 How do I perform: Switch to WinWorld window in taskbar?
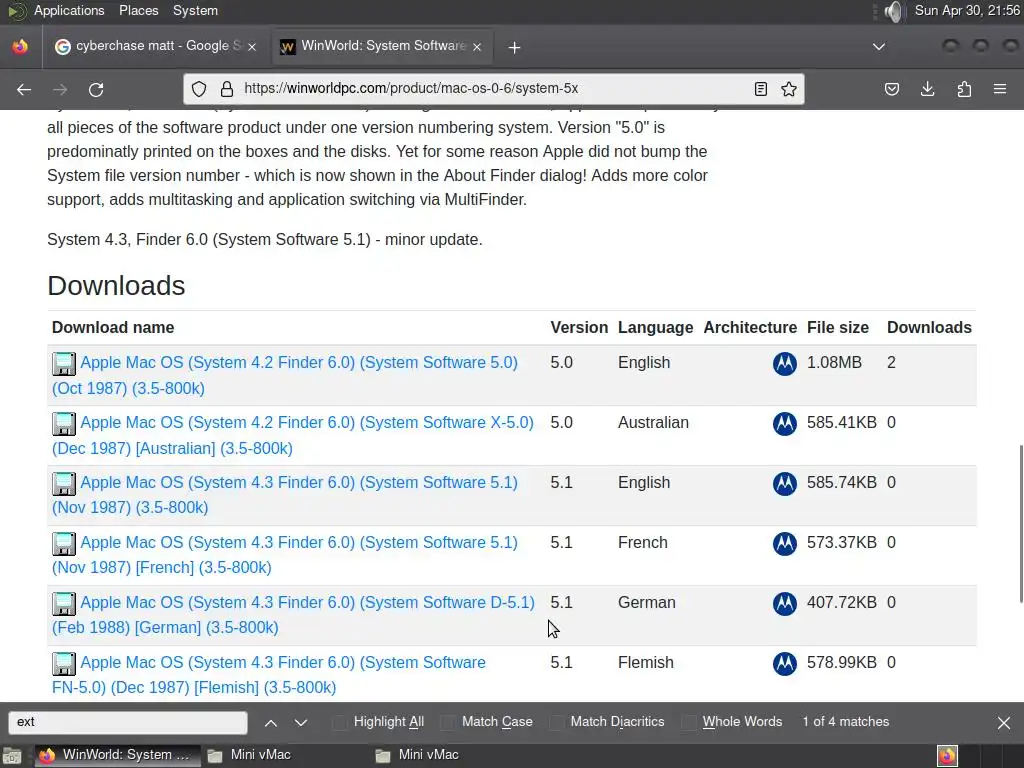(x=116, y=755)
